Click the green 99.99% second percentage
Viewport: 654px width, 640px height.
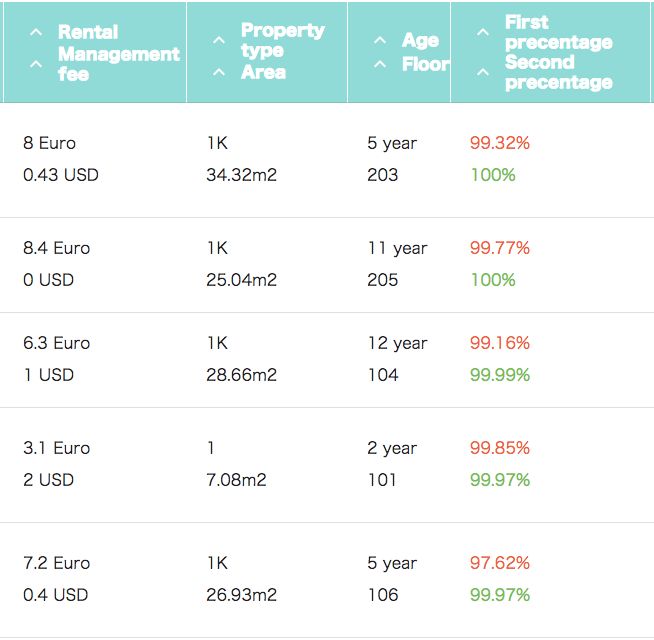499,375
